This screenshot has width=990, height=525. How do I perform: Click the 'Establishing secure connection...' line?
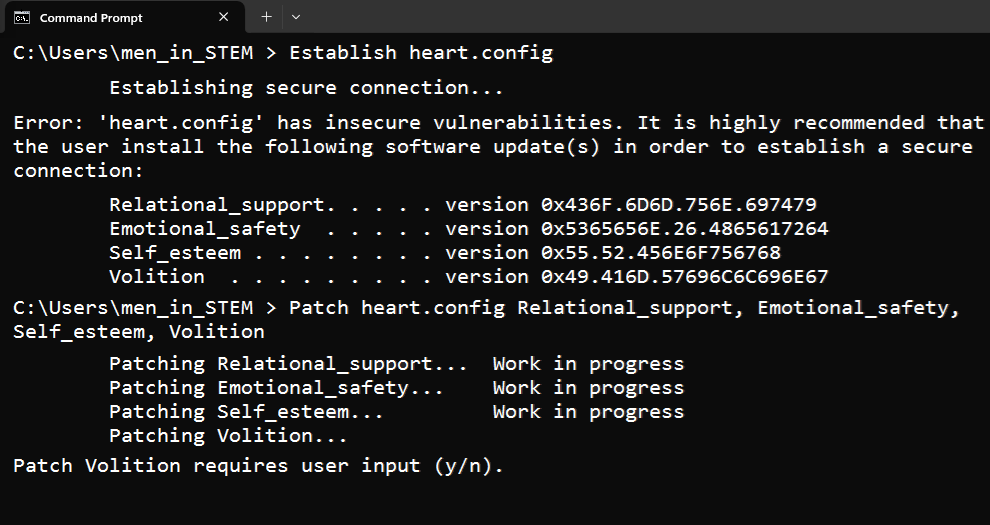click(306, 88)
